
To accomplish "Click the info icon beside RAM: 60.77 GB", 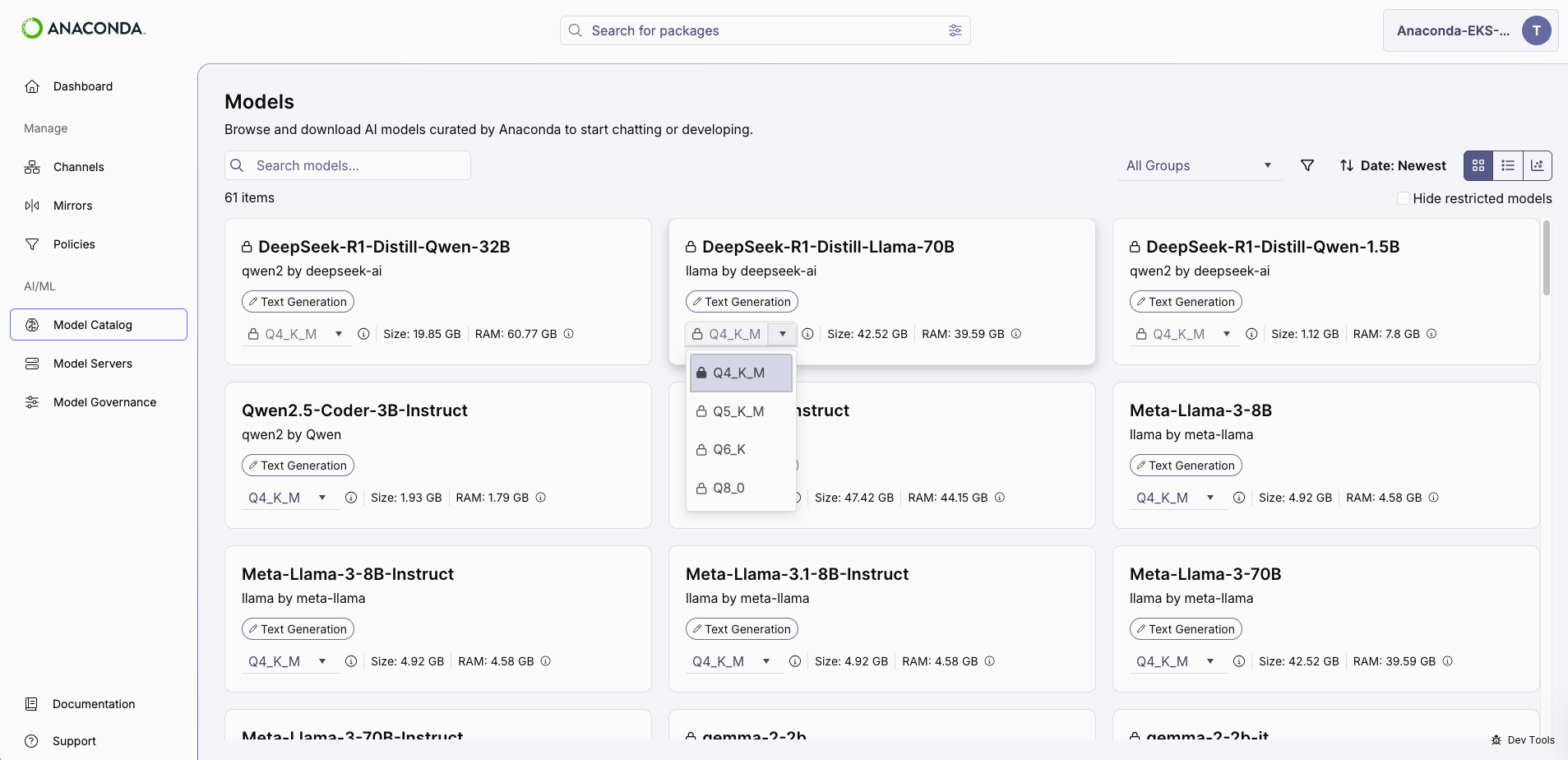I will tap(569, 334).
